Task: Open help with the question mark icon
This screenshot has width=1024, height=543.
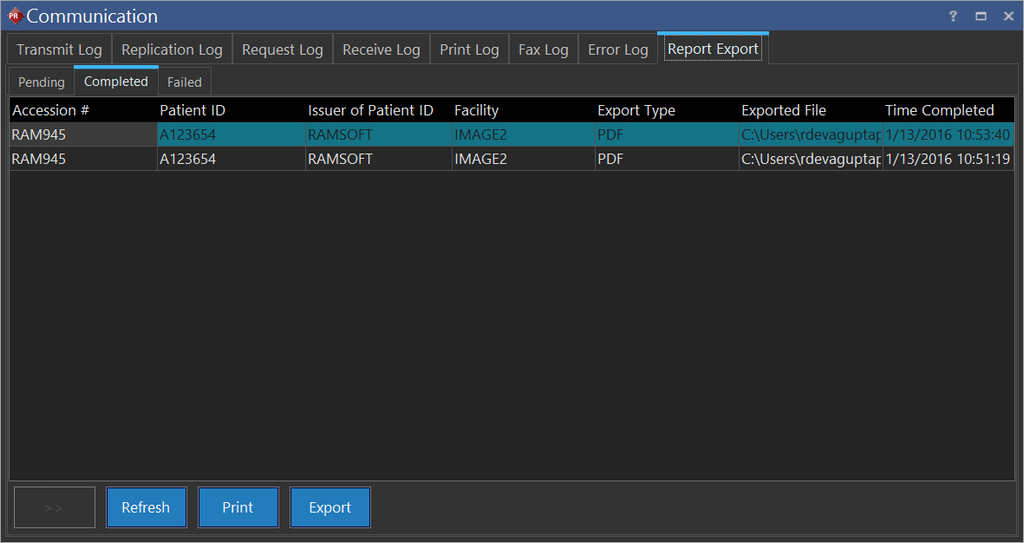Action: 953,17
